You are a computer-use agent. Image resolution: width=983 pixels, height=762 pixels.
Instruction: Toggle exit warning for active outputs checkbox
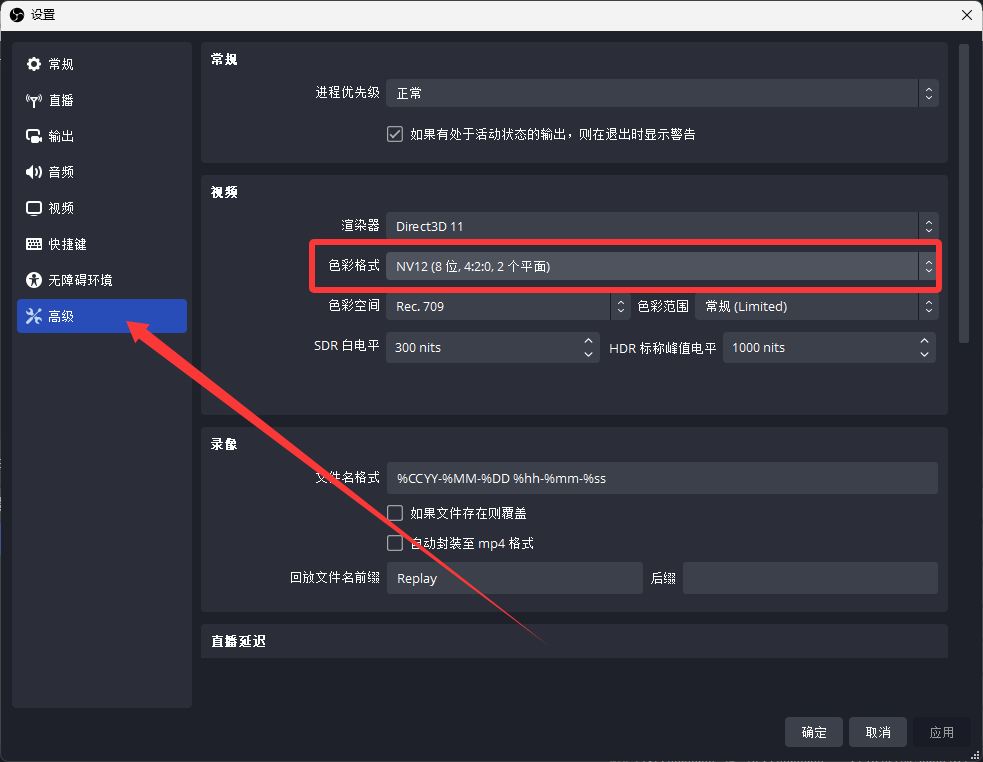pyautogui.click(x=395, y=134)
